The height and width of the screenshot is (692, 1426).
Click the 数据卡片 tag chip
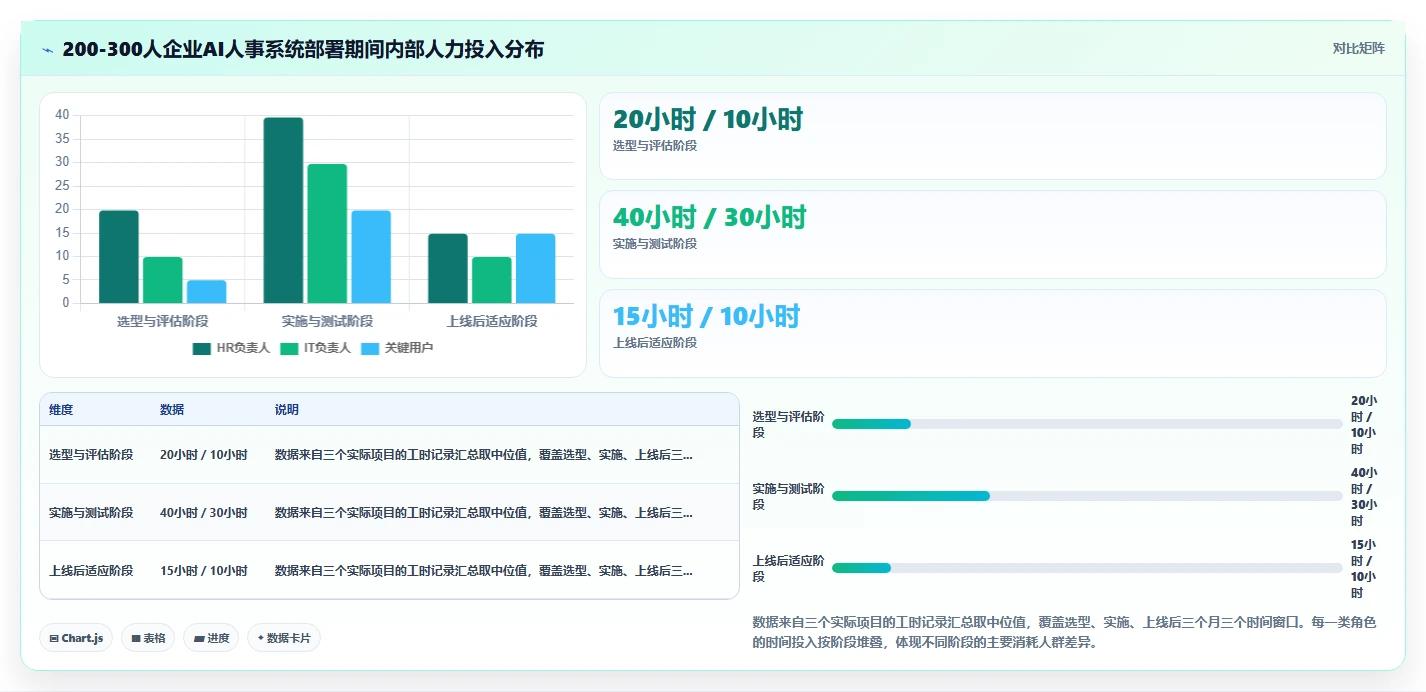pos(284,638)
